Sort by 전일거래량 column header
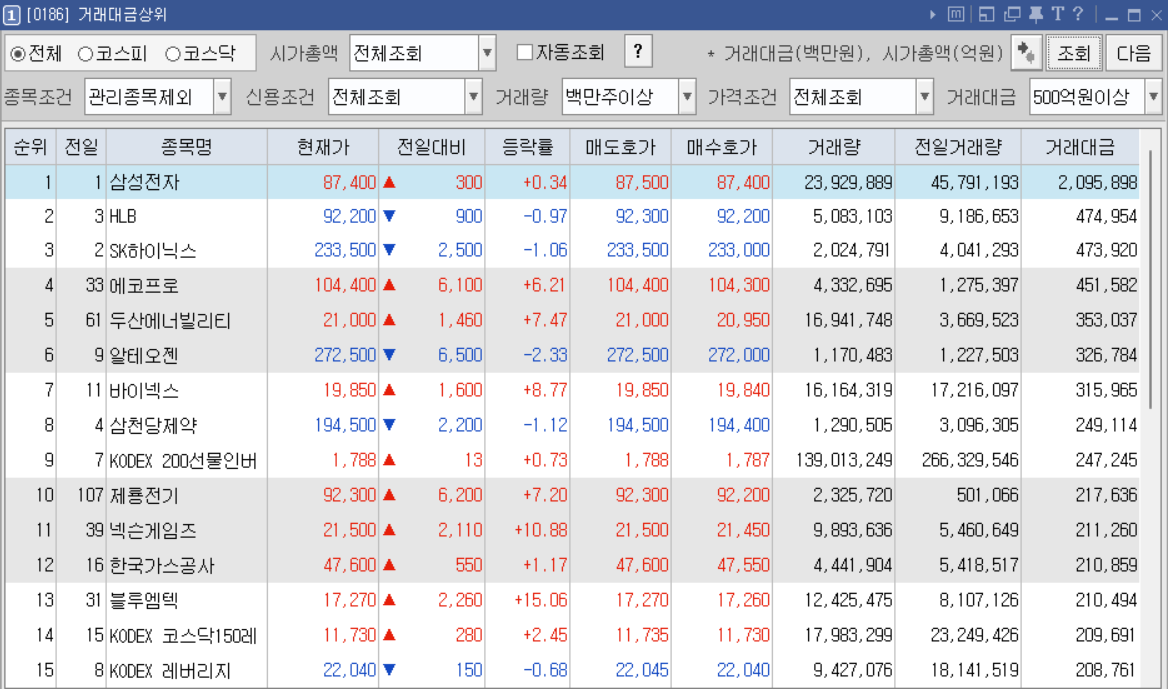The image size is (1168, 689). (958, 147)
